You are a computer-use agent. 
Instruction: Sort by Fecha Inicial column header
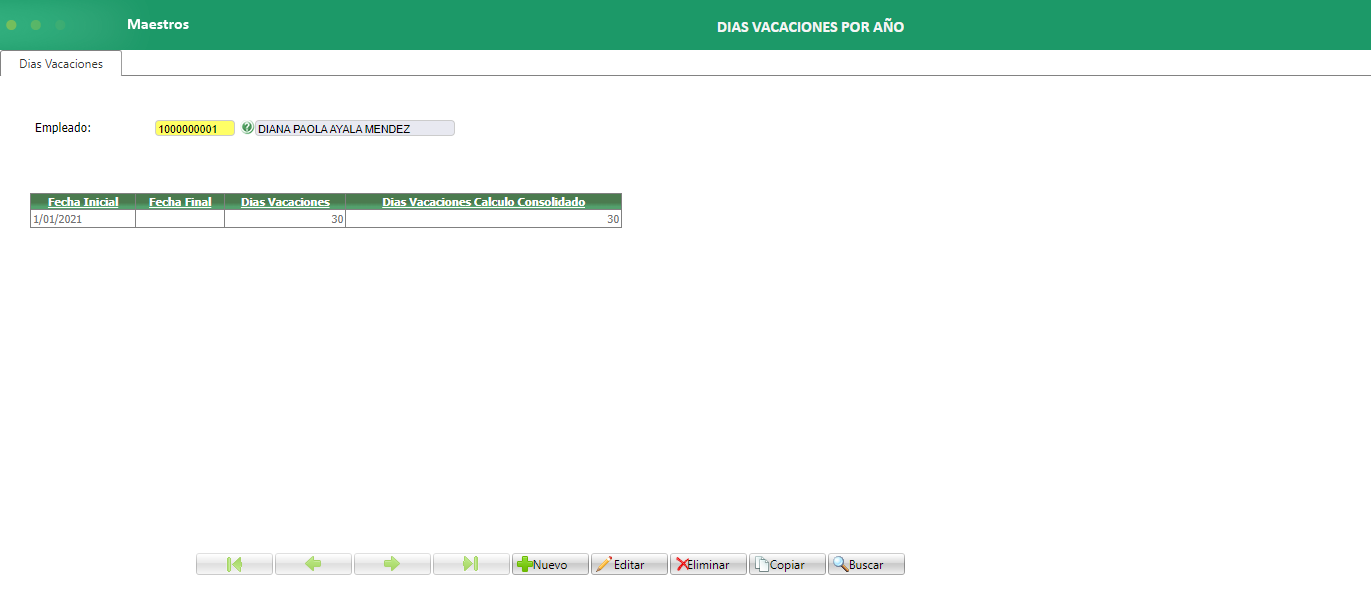pos(83,202)
